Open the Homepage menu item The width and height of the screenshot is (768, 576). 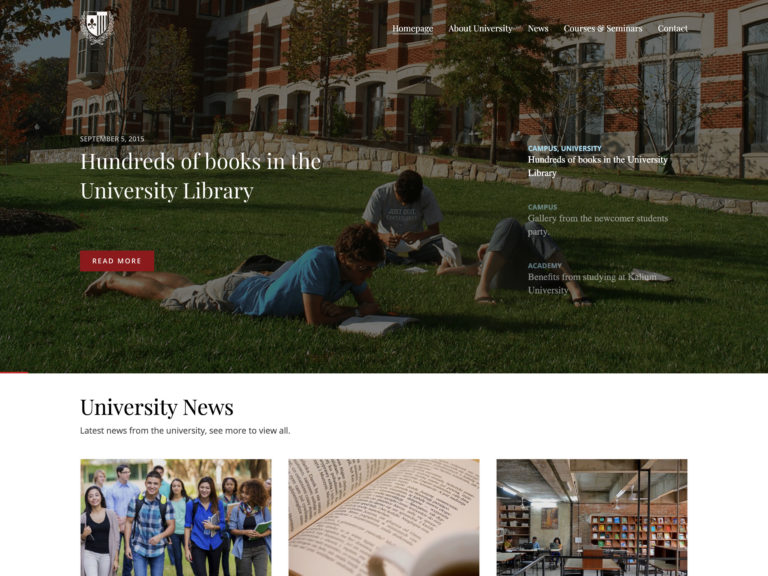point(412,28)
